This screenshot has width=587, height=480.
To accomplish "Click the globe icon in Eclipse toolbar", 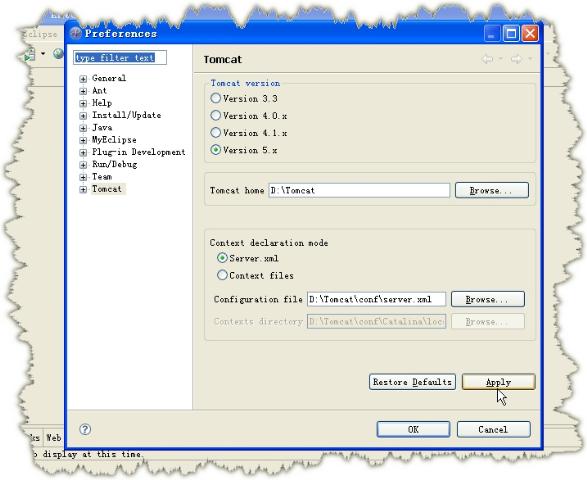I will coord(58,54).
